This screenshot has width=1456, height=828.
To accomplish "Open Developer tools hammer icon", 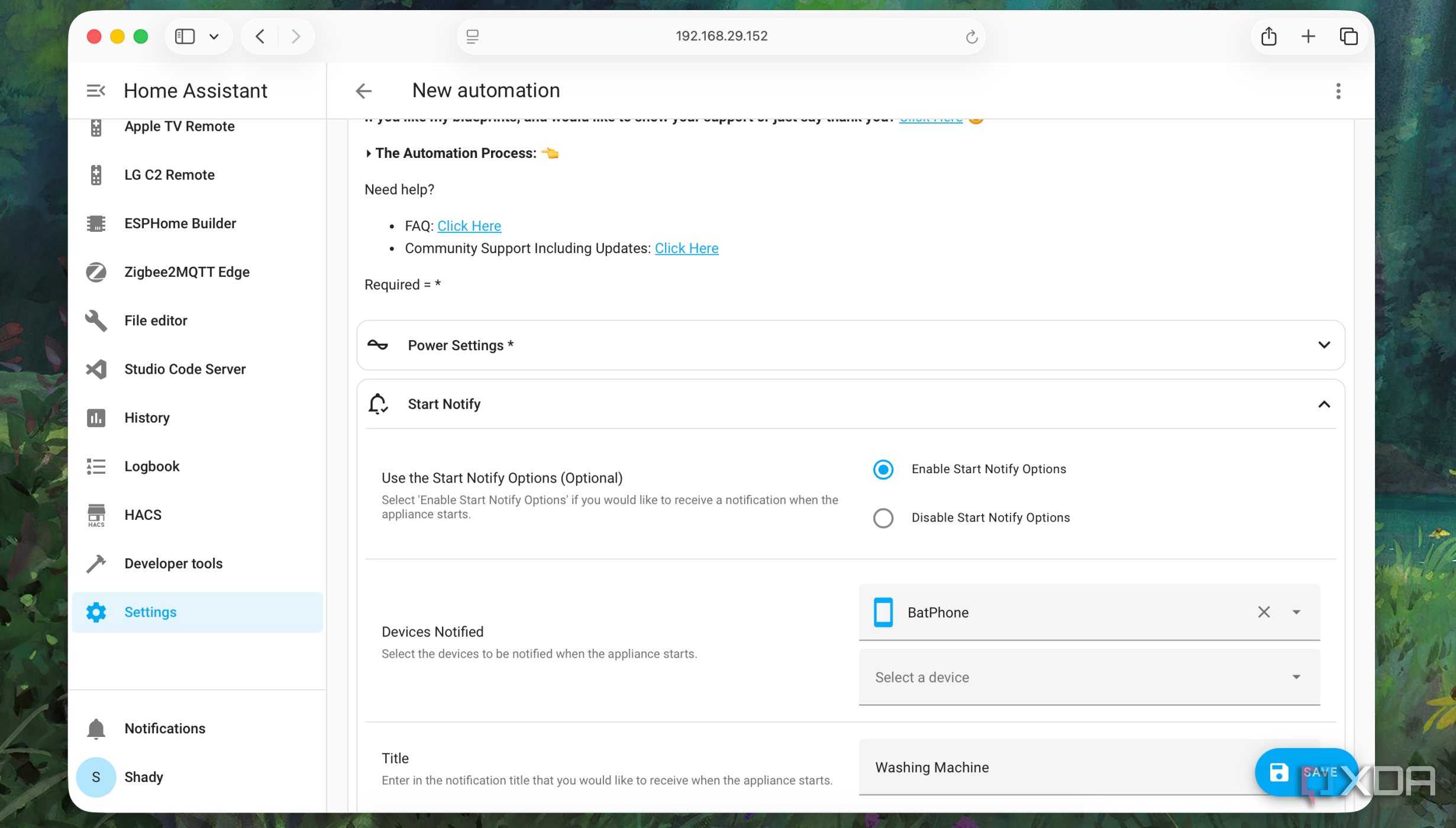I will pyautogui.click(x=96, y=563).
